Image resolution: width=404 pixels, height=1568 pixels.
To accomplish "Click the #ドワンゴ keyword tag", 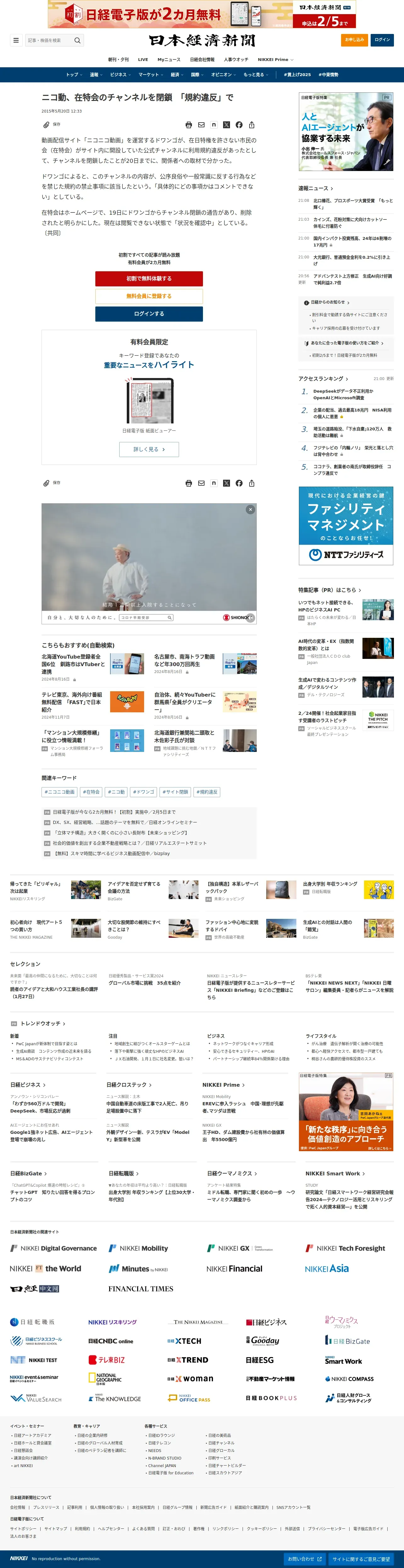I will coord(144,792).
